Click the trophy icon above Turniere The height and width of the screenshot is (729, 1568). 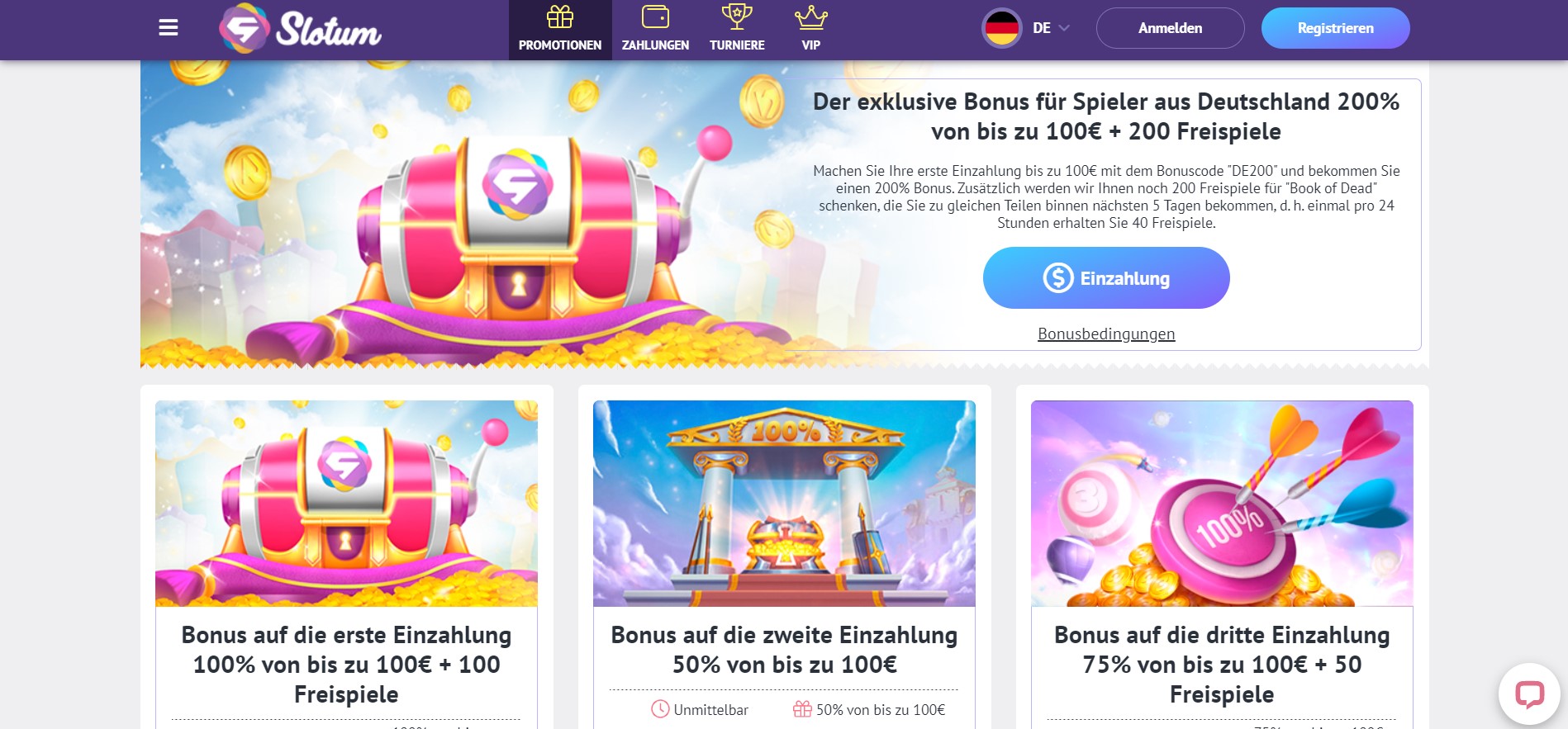(737, 17)
